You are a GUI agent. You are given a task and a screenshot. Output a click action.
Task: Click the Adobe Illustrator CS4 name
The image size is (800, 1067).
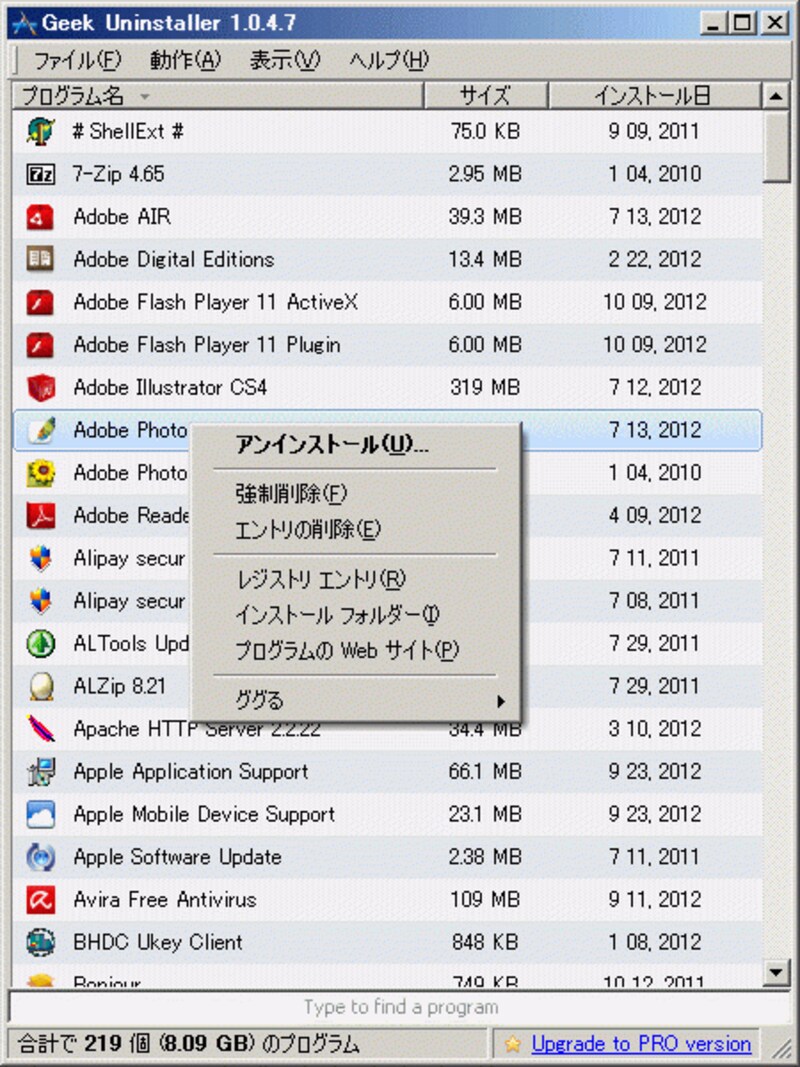coord(170,388)
